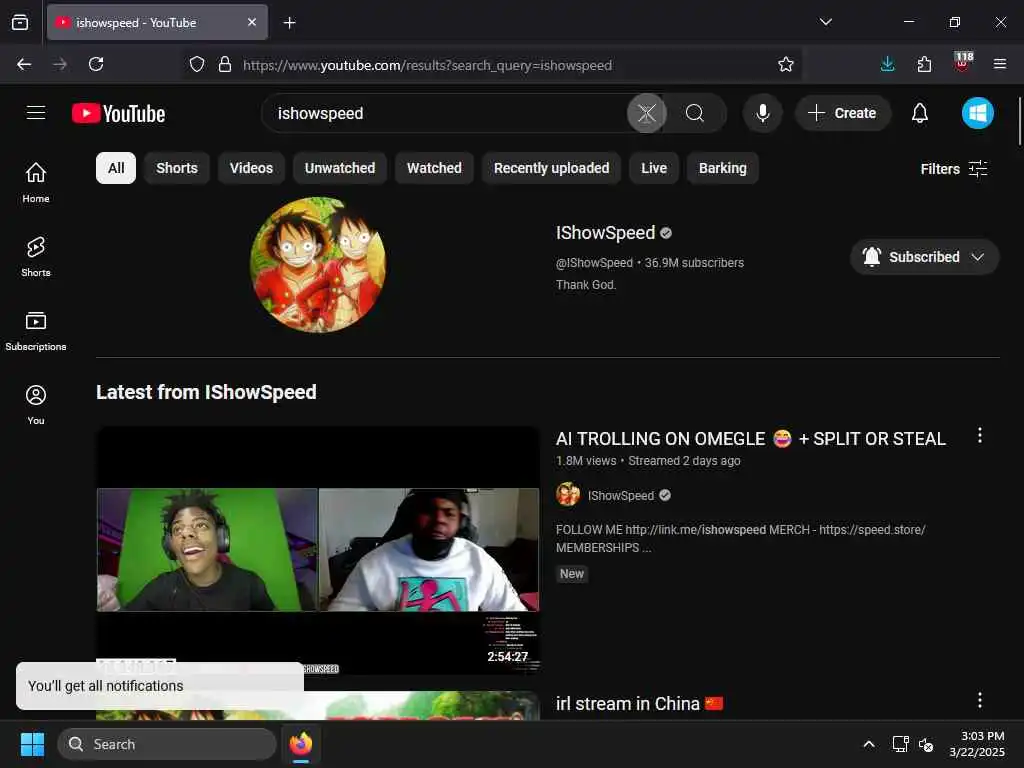Open the You page in sidebar
1024x768 pixels.
point(36,405)
